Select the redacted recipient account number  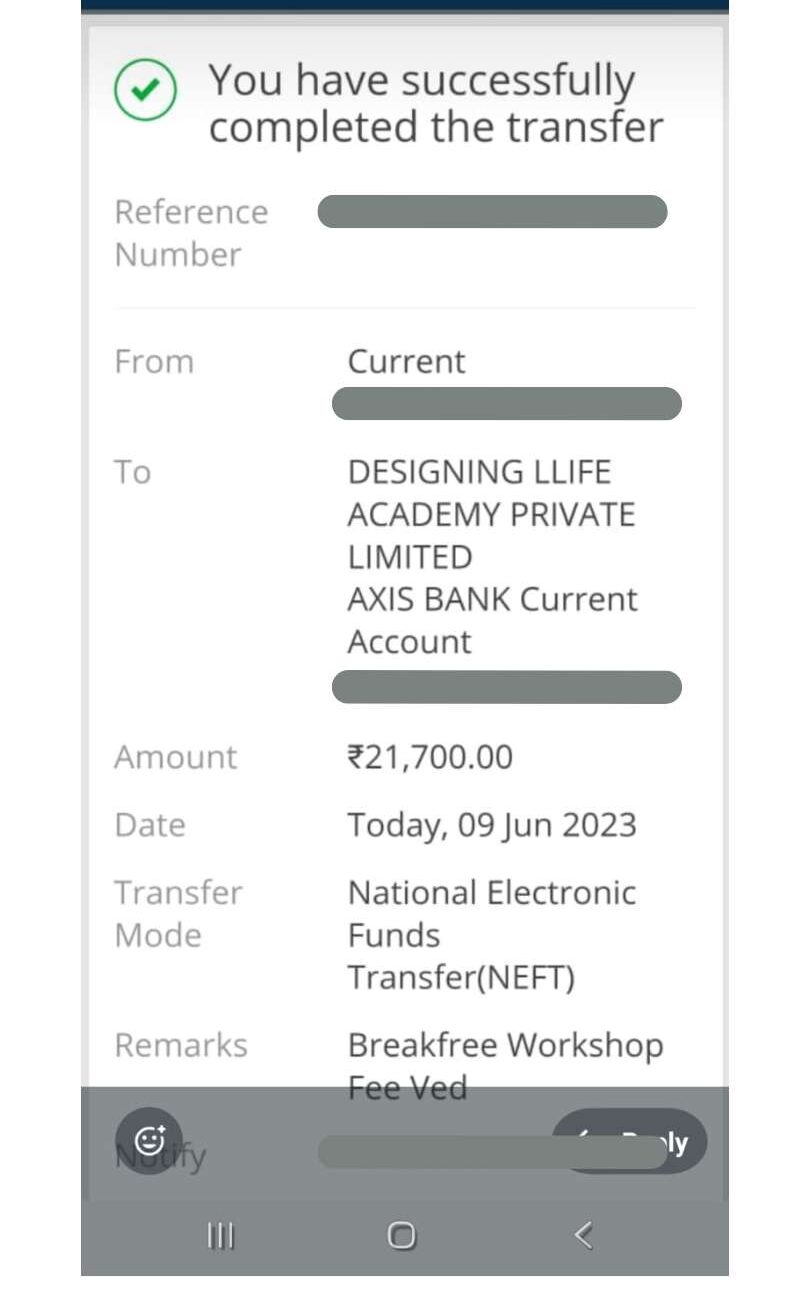pyautogui.click(x=506, y=688)
